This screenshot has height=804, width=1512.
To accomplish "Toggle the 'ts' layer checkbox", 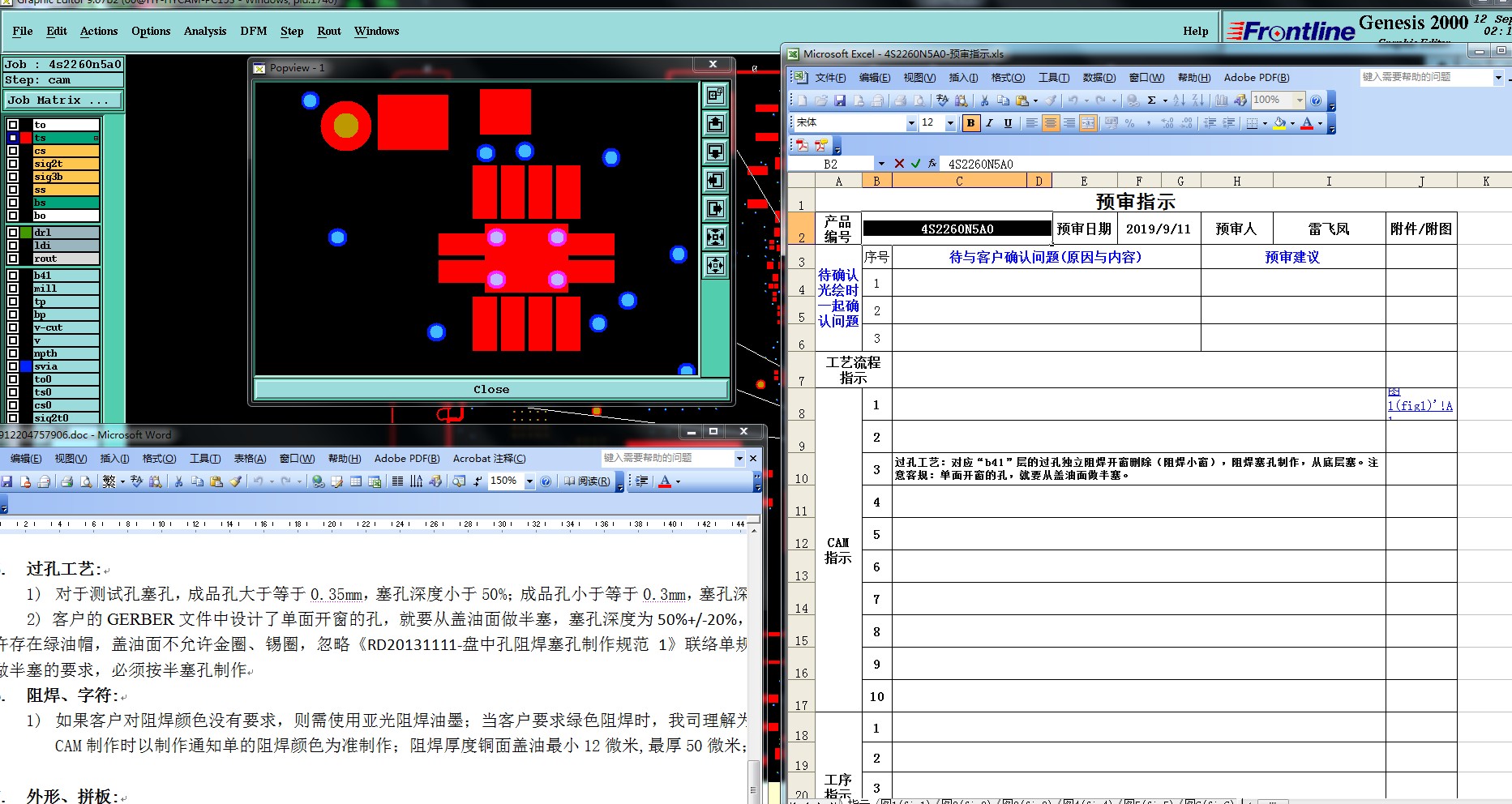I will pos(13,138).
